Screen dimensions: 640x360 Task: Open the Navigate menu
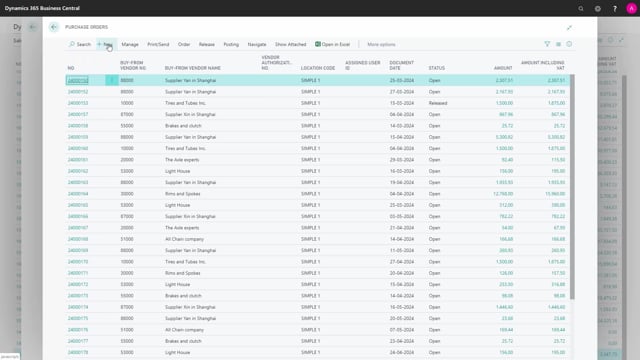257,44
